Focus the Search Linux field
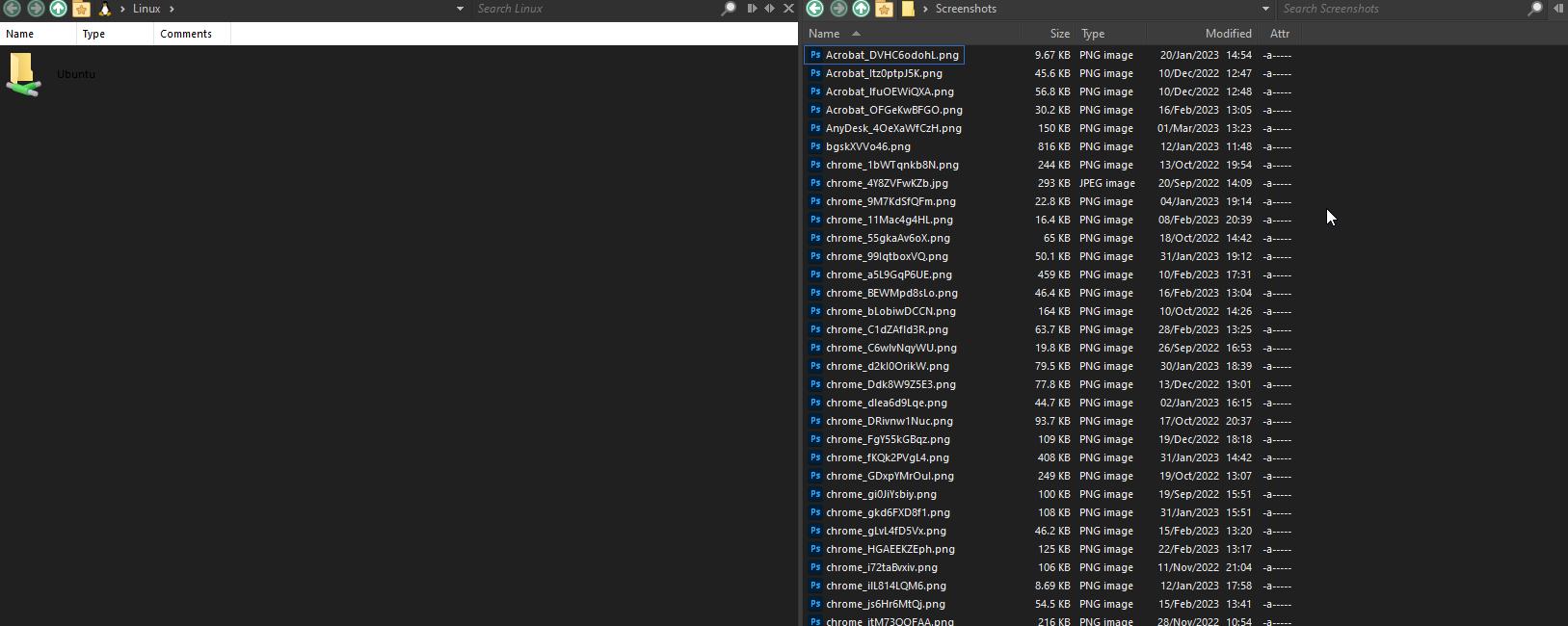1568x626 pixels. coord(596,9)
